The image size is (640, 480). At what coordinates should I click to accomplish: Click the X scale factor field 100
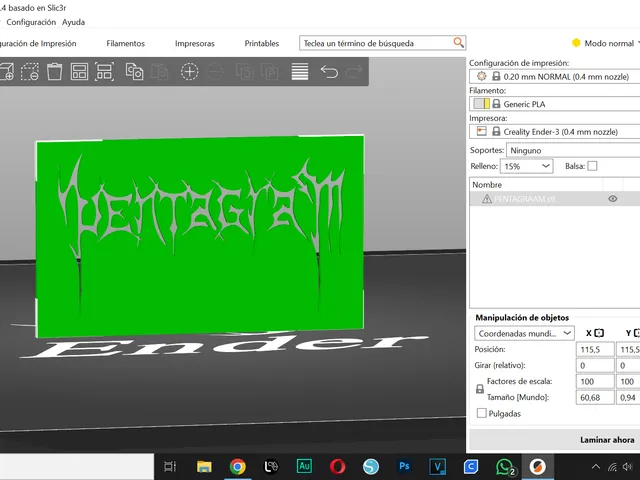pos(595,381)
